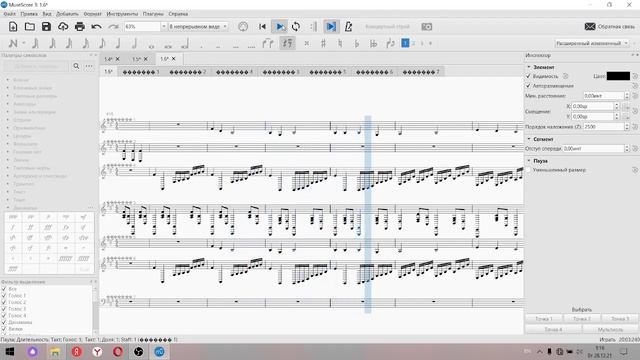Click the Точка 2 select button
The width and height of the screenshot is (640, 360).
coord(582,318)
